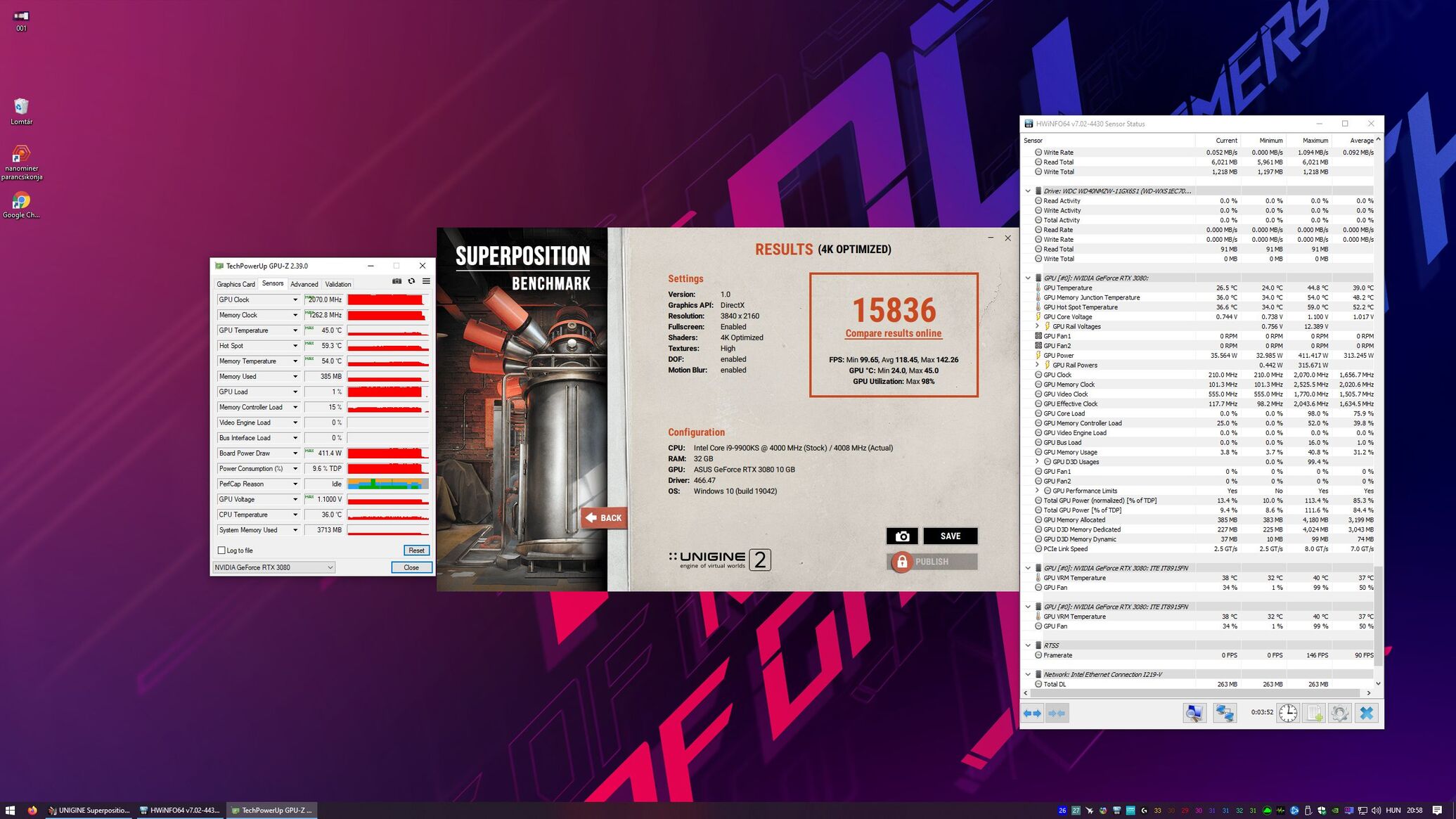Viewport: 1456px width, 819px height.
Task: Collapse the RTSS sensor group
Action: [x=1028, y=645]
